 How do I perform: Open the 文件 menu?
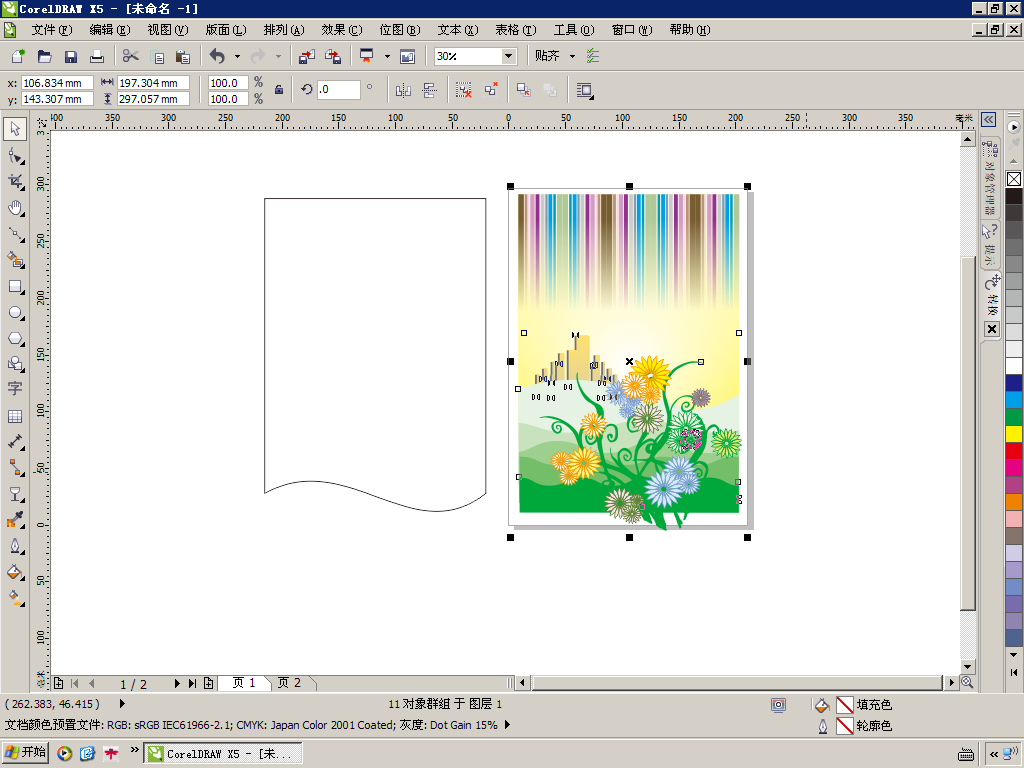click(x=52, y=30)
